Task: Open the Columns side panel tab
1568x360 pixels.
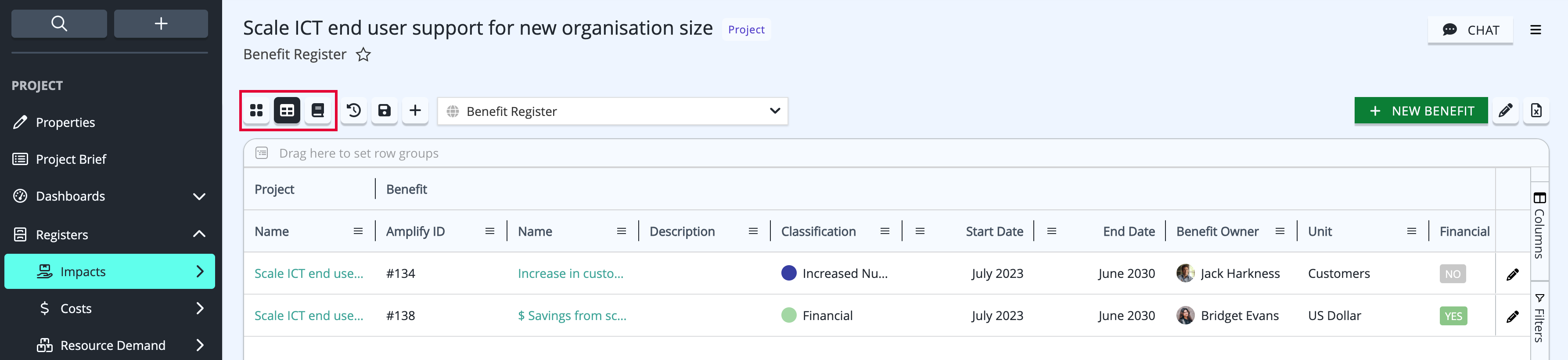Action: point(1539,225)
